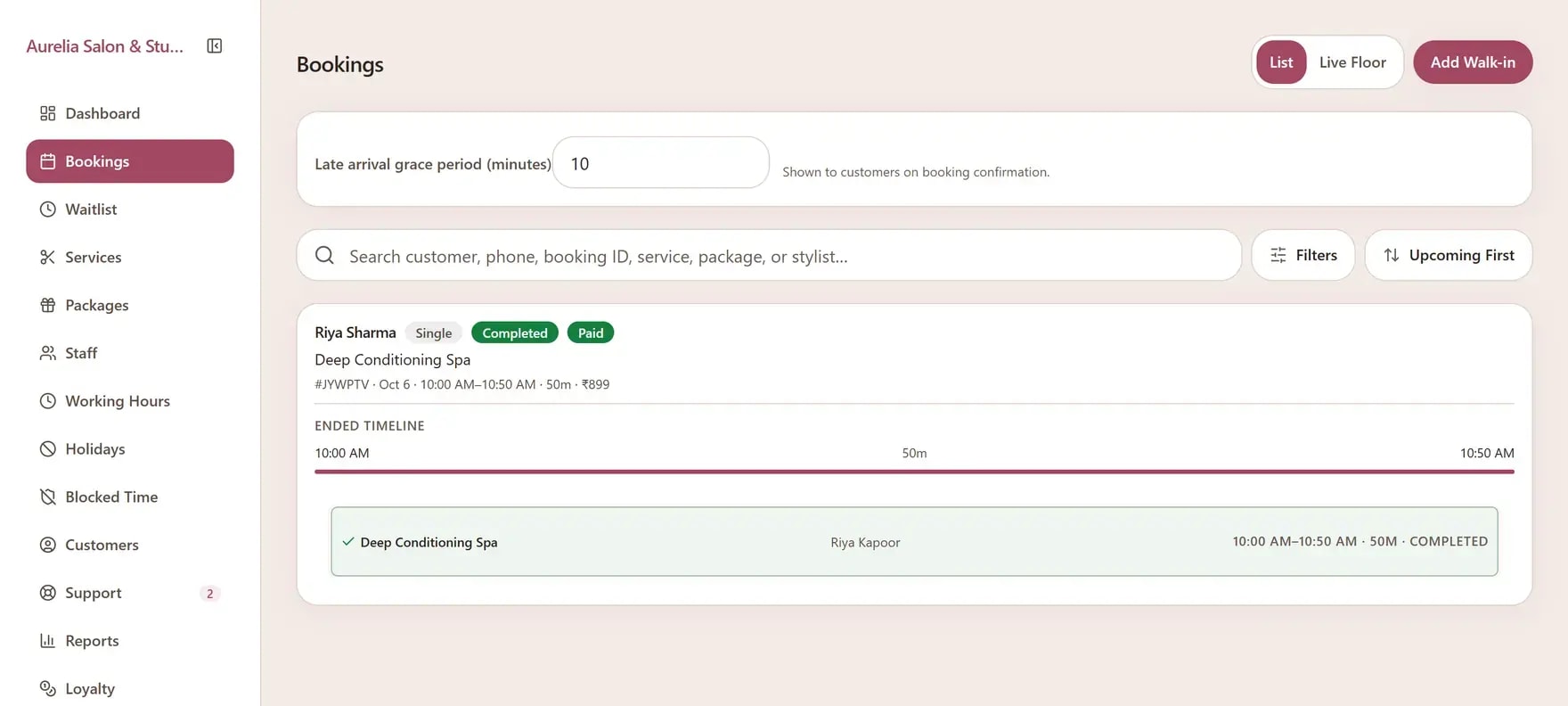Viewport: 1568px width, 706px height.
Task: Click the booking search field
Action: [769, 256]
